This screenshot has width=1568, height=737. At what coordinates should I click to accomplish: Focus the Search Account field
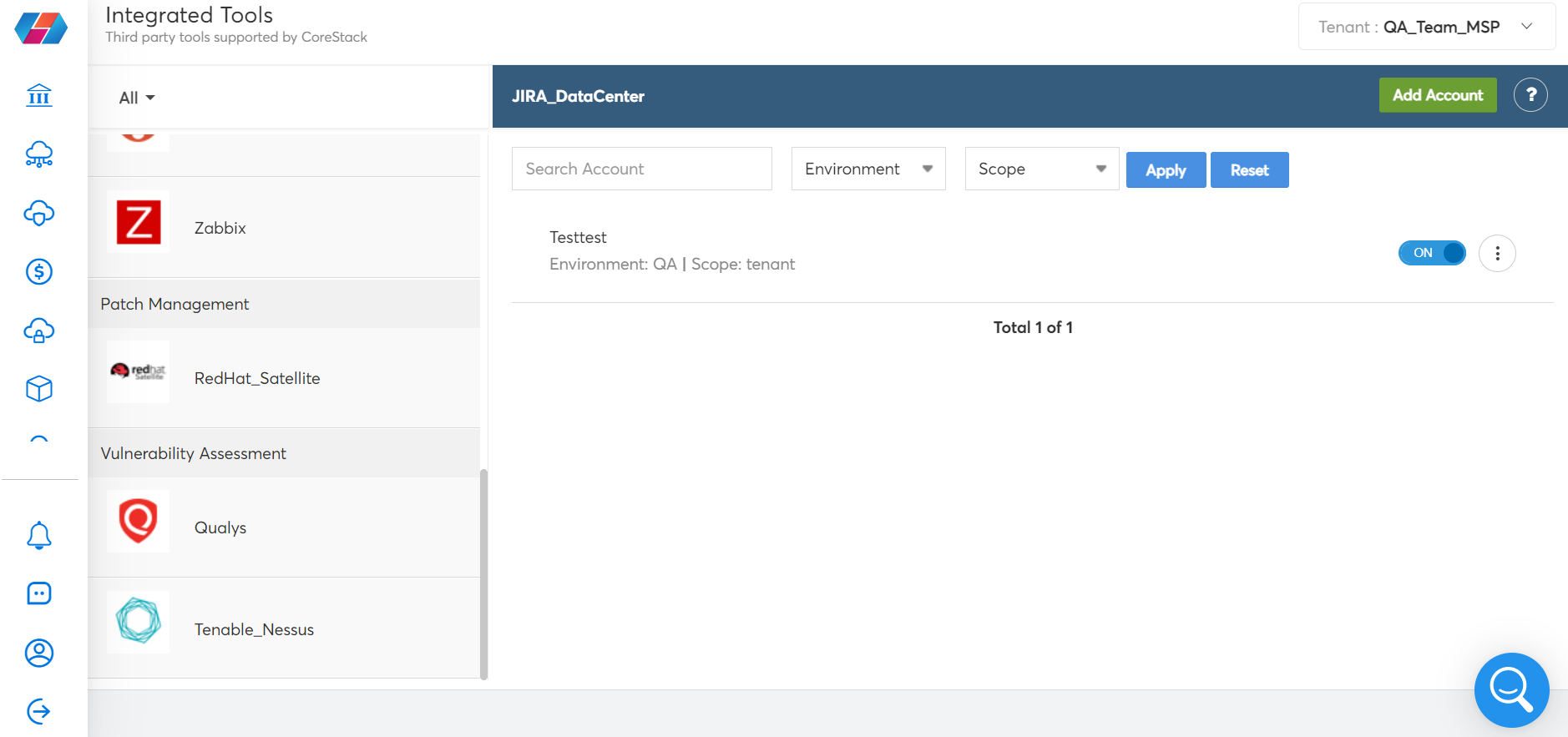tap(642, 169)
